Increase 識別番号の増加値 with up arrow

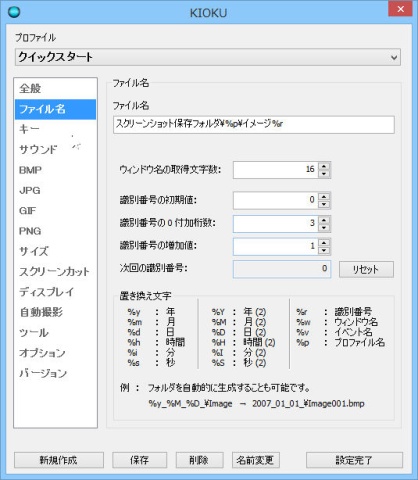point(324,243)
